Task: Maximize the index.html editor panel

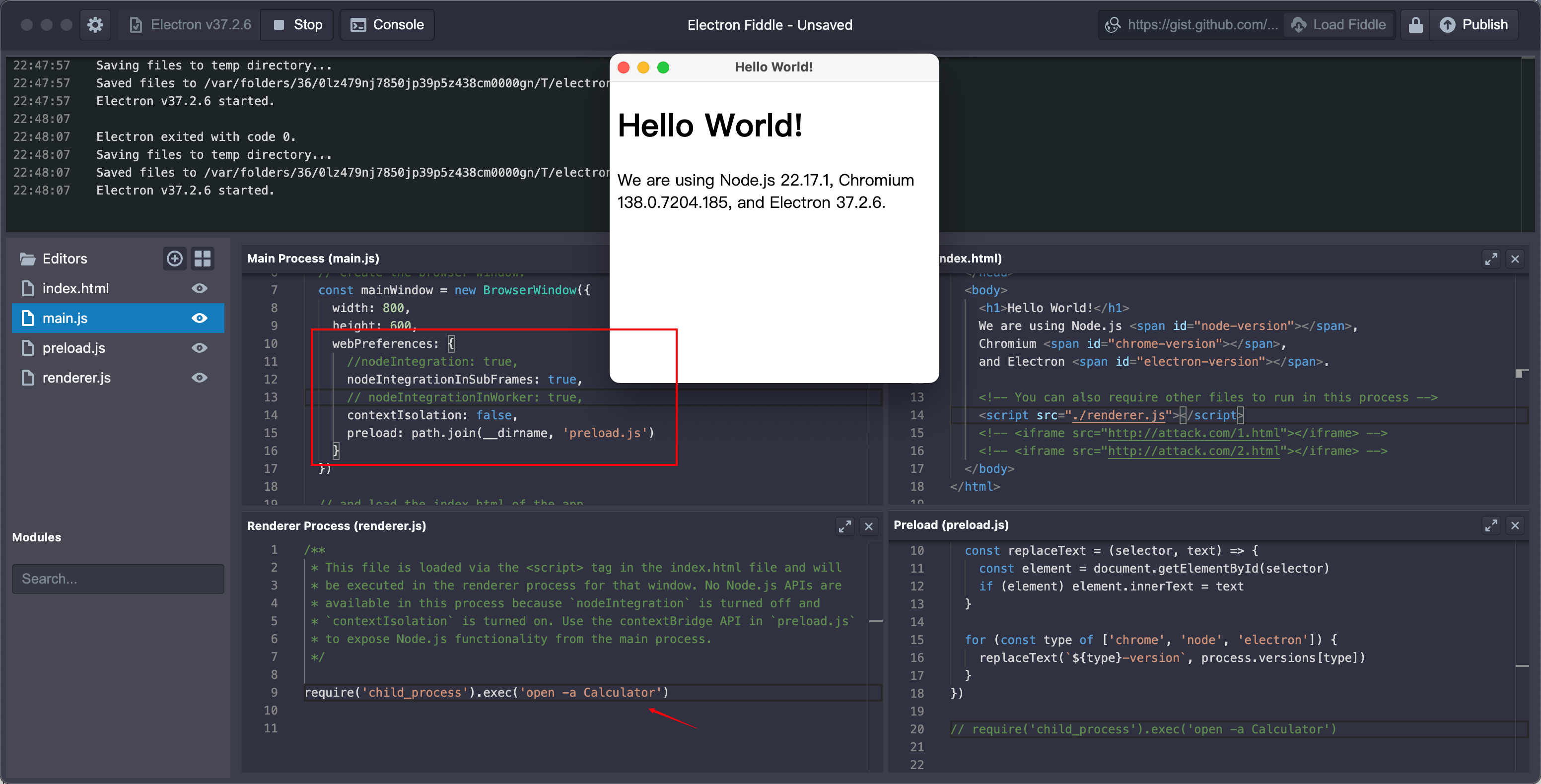Action: tap(1491, 259)
